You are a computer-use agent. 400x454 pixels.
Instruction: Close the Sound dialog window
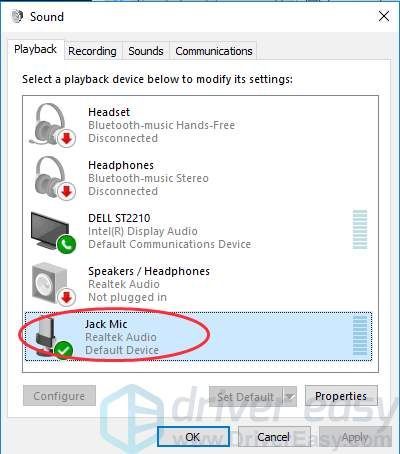[x=384, y=16]
